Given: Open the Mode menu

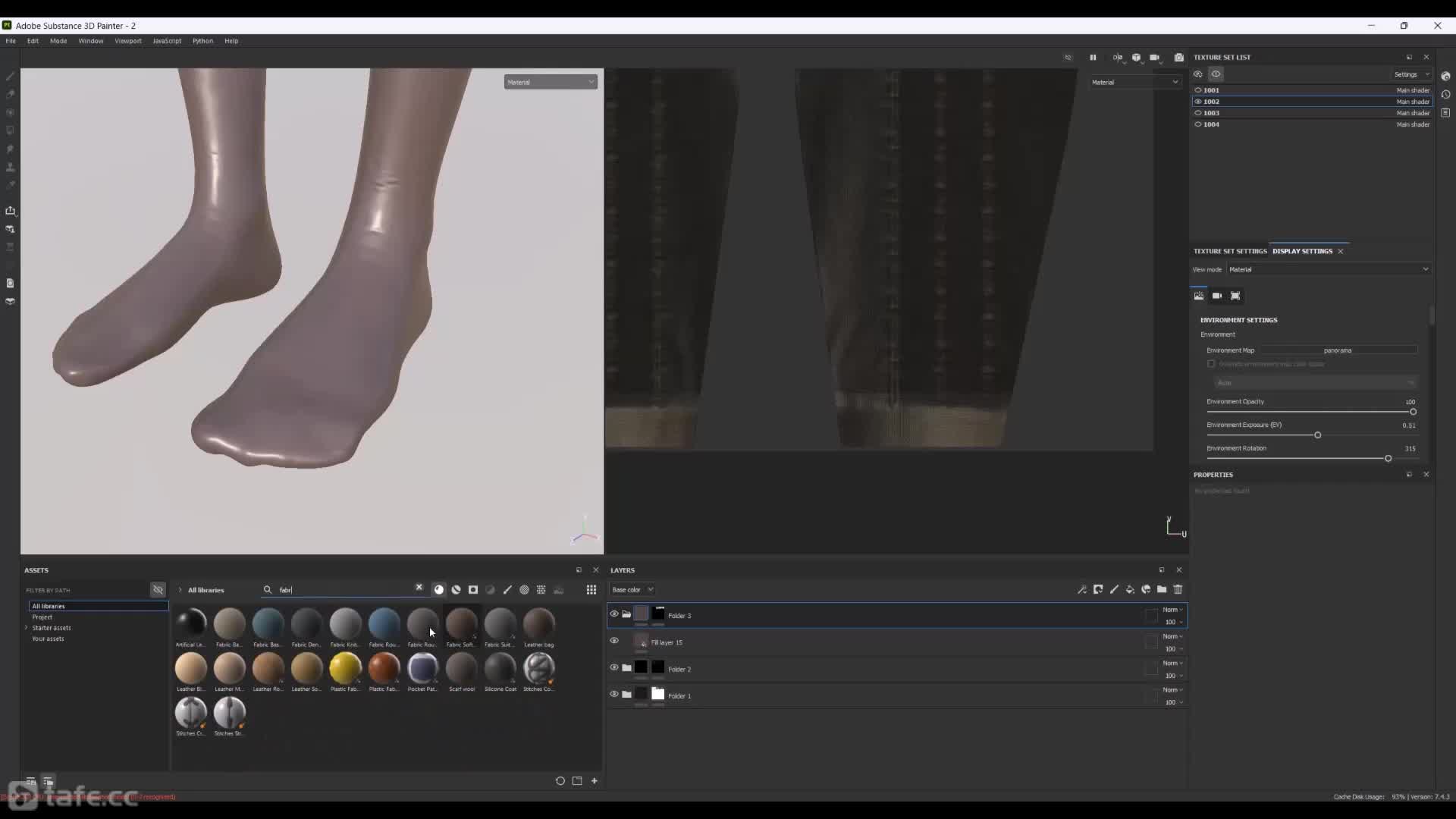Looking at the screenshot, I should click(58, 41).
